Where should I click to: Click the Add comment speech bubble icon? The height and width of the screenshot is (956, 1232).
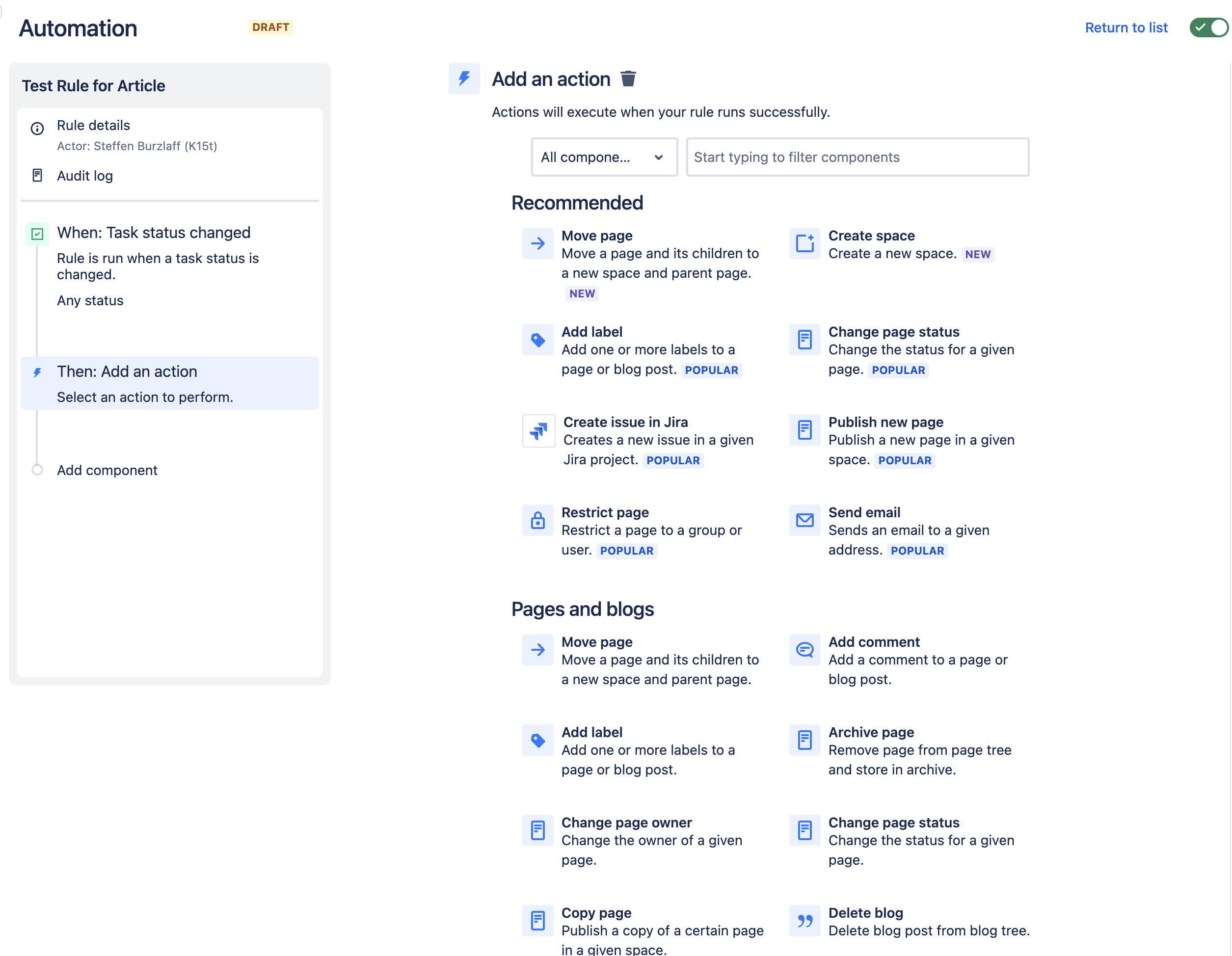click(804, 650)
